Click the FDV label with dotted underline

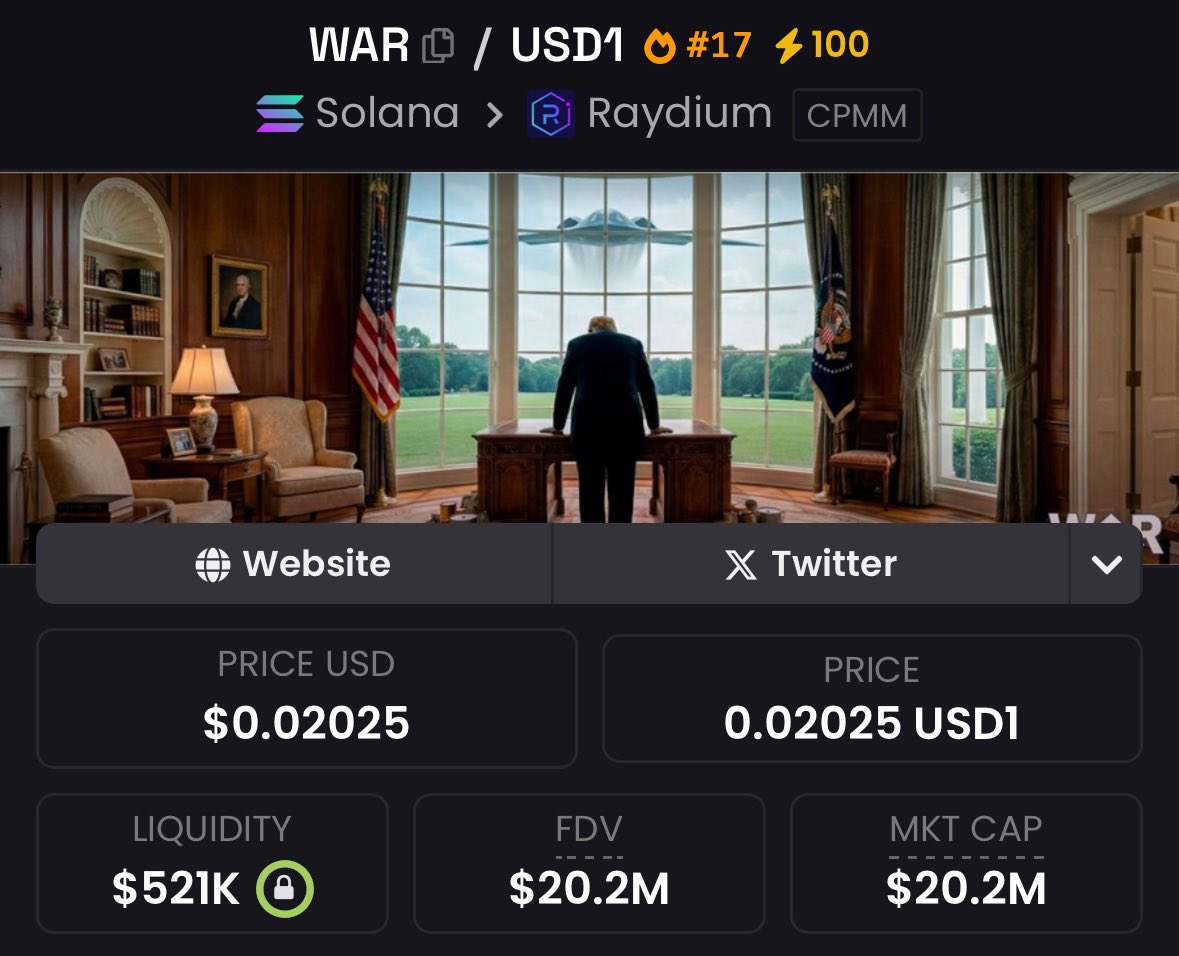[589, 830]
